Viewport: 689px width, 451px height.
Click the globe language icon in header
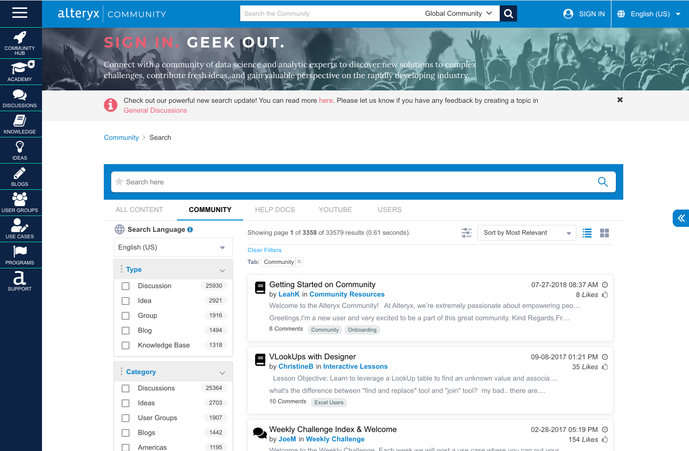pyautogui.click(x=621, y=14)
